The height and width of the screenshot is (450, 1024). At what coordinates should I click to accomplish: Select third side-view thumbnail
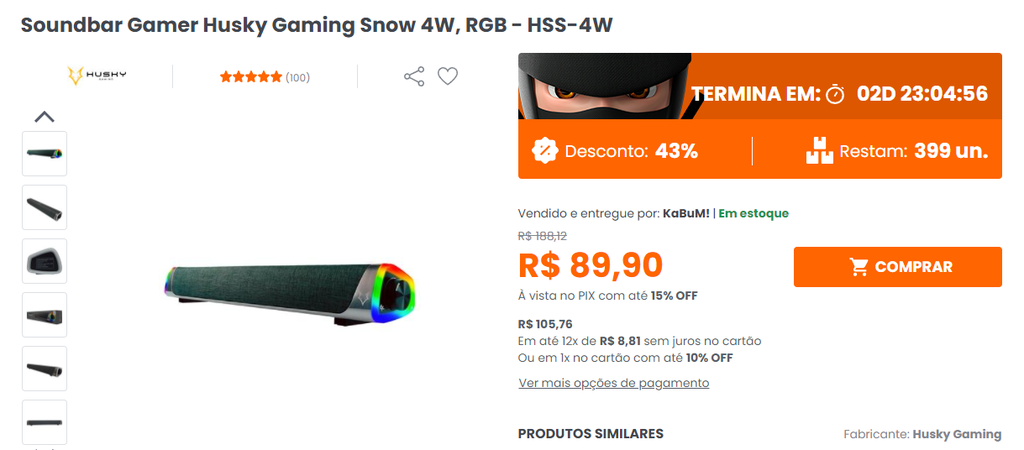44,261
